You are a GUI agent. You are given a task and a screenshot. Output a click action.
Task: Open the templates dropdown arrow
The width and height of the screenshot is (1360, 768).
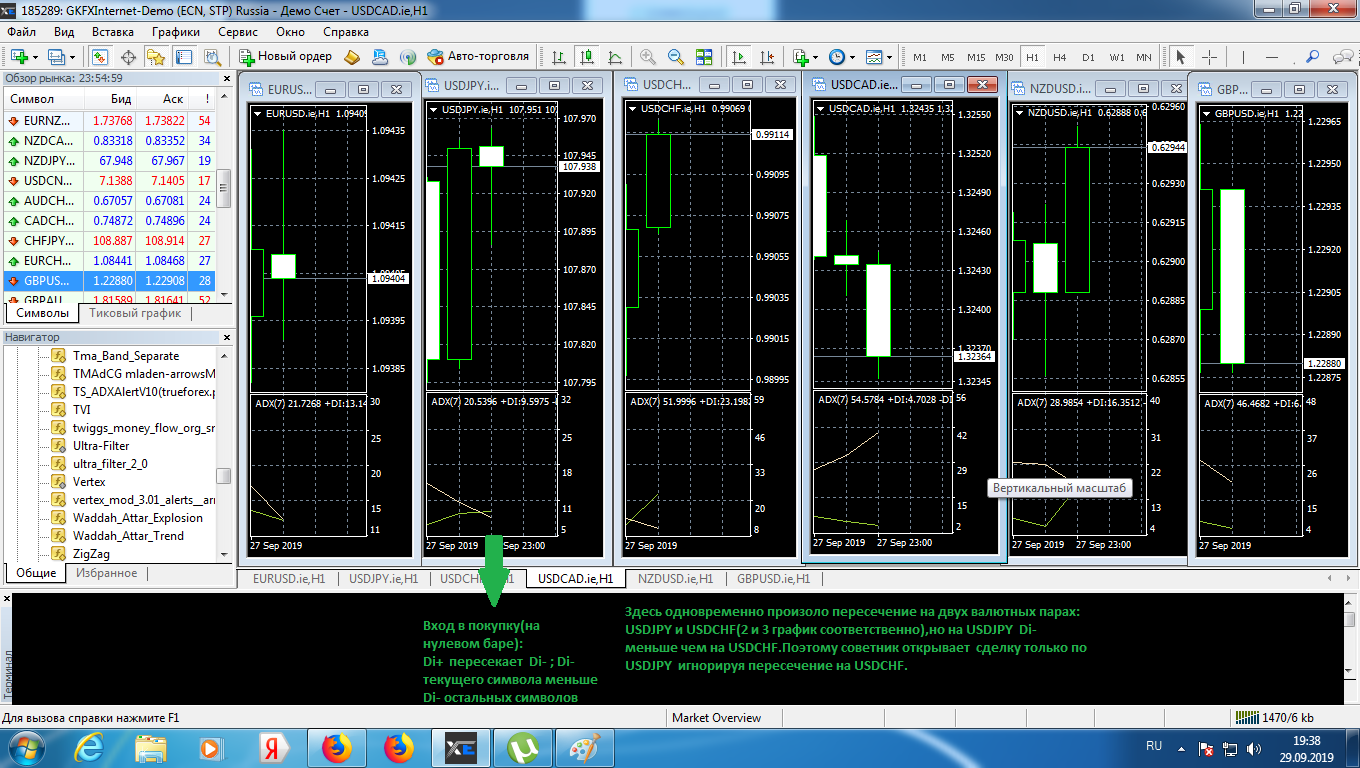[887, 57]
